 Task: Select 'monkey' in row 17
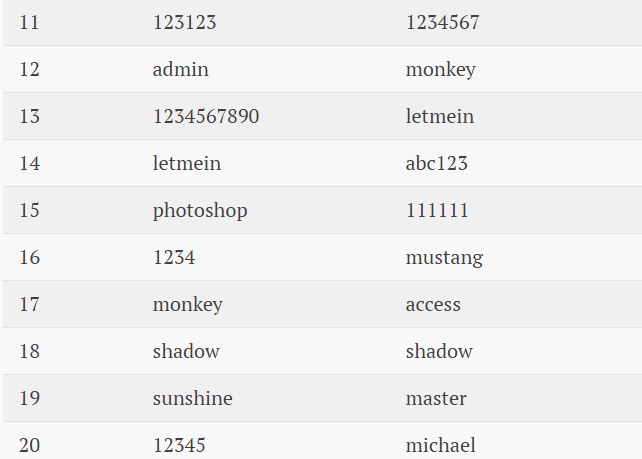click(188, 305)
